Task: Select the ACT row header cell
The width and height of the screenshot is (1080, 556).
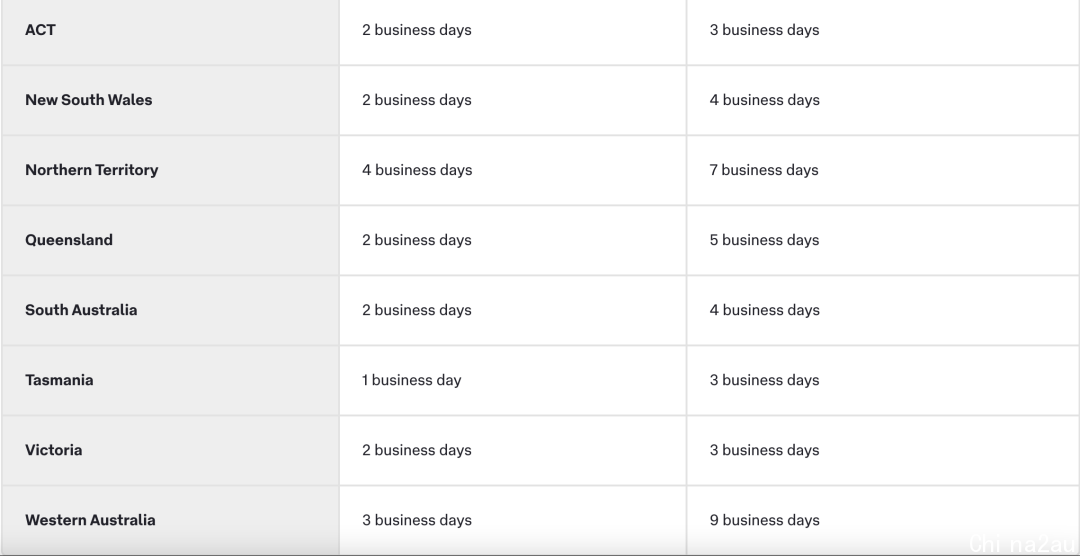Action: 170,32
